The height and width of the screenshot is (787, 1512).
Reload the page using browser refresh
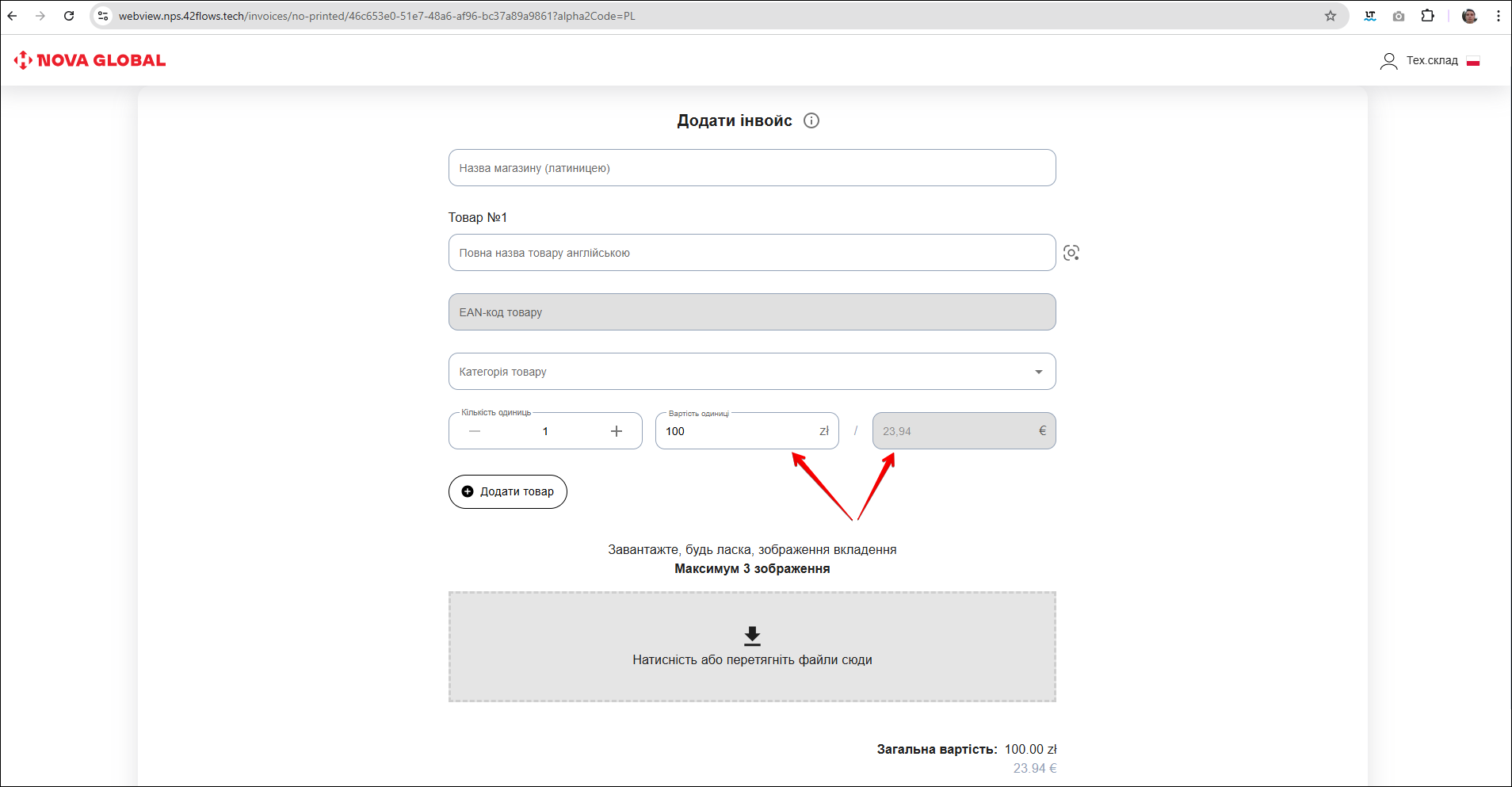(x=69, y=16)
